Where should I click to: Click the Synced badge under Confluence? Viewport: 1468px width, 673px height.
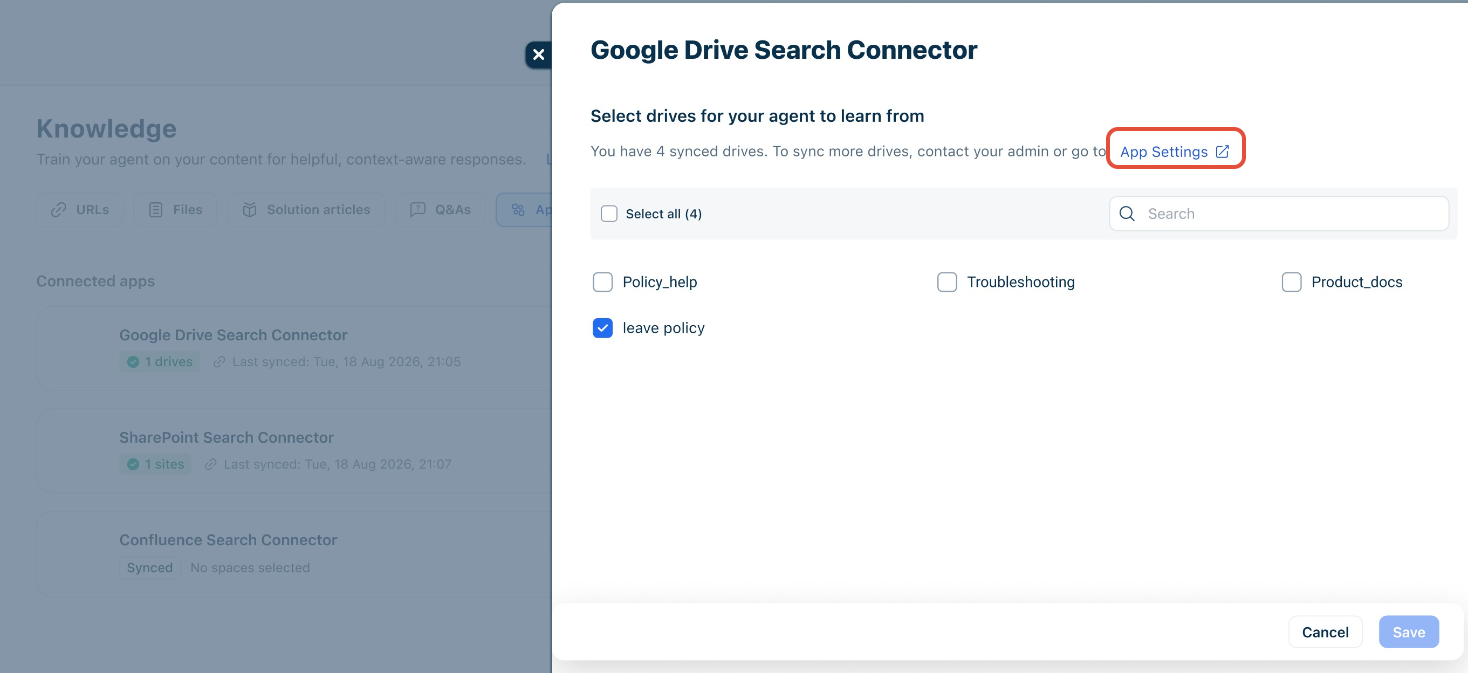(x=150, y=567)
